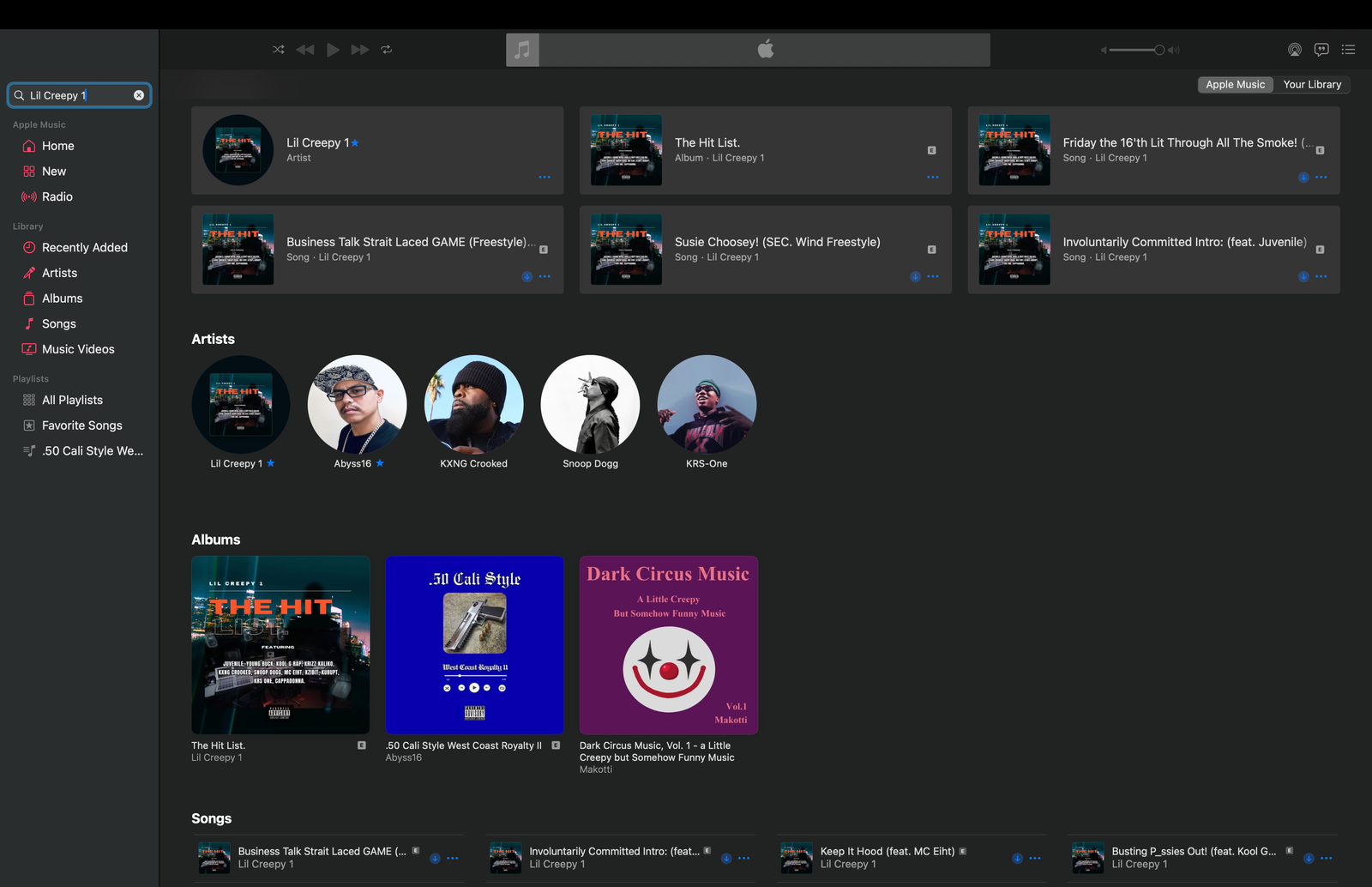Go to Recently Added in Library
1372x887 pixels.
coord(84,247)
